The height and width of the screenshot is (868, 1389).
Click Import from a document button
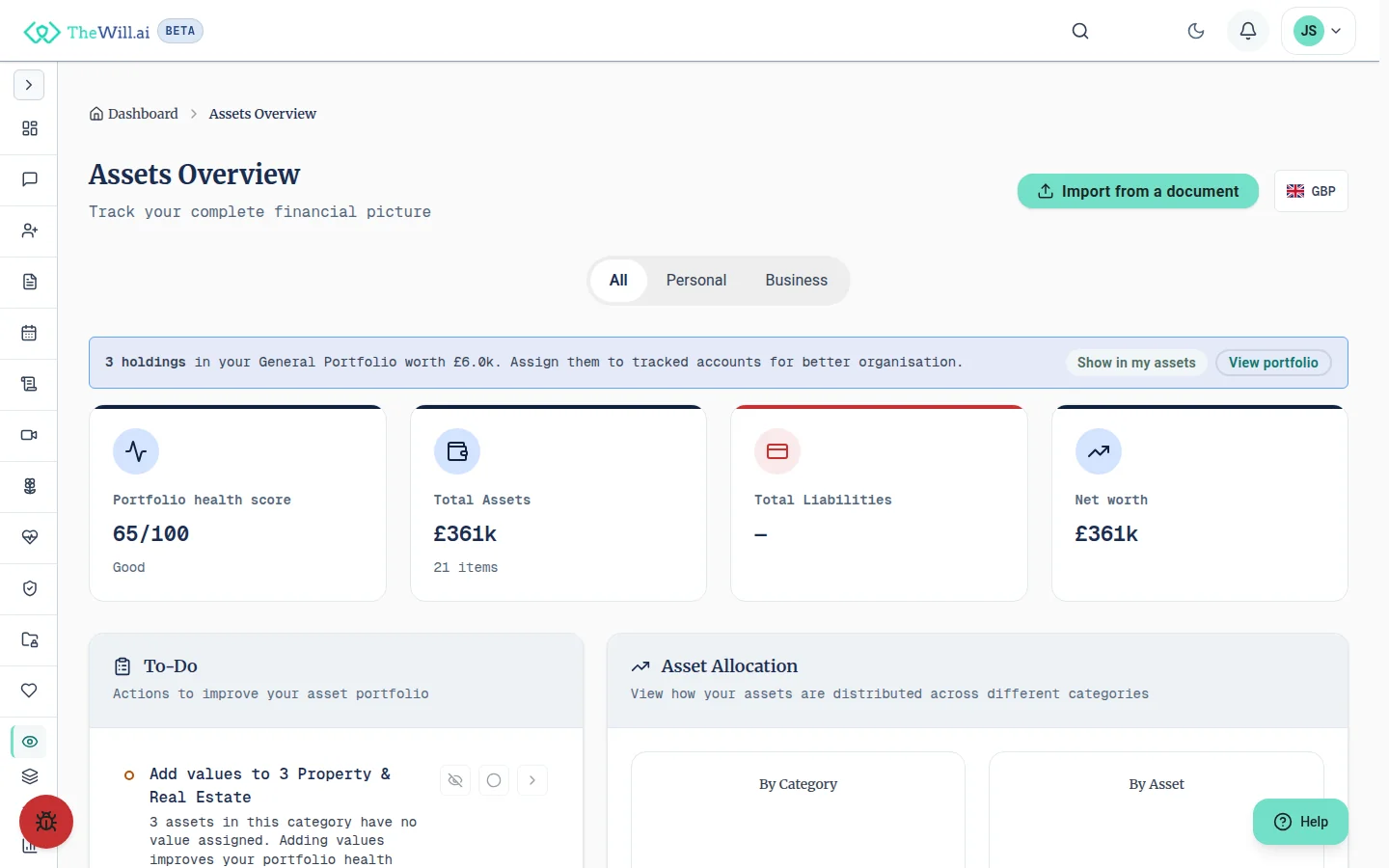1138,191
